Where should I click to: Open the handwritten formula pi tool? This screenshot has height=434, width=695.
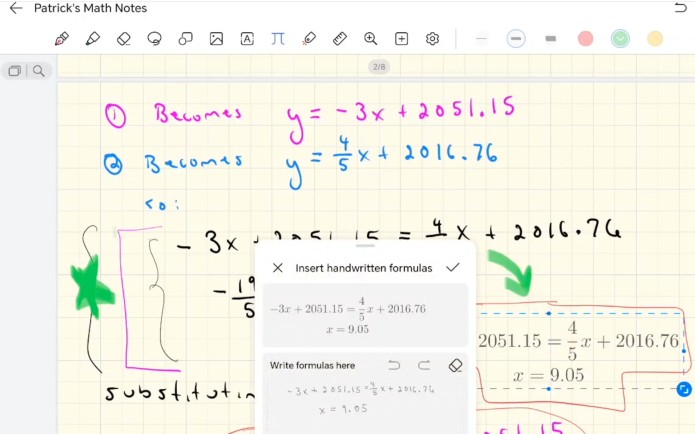point(278,39)
